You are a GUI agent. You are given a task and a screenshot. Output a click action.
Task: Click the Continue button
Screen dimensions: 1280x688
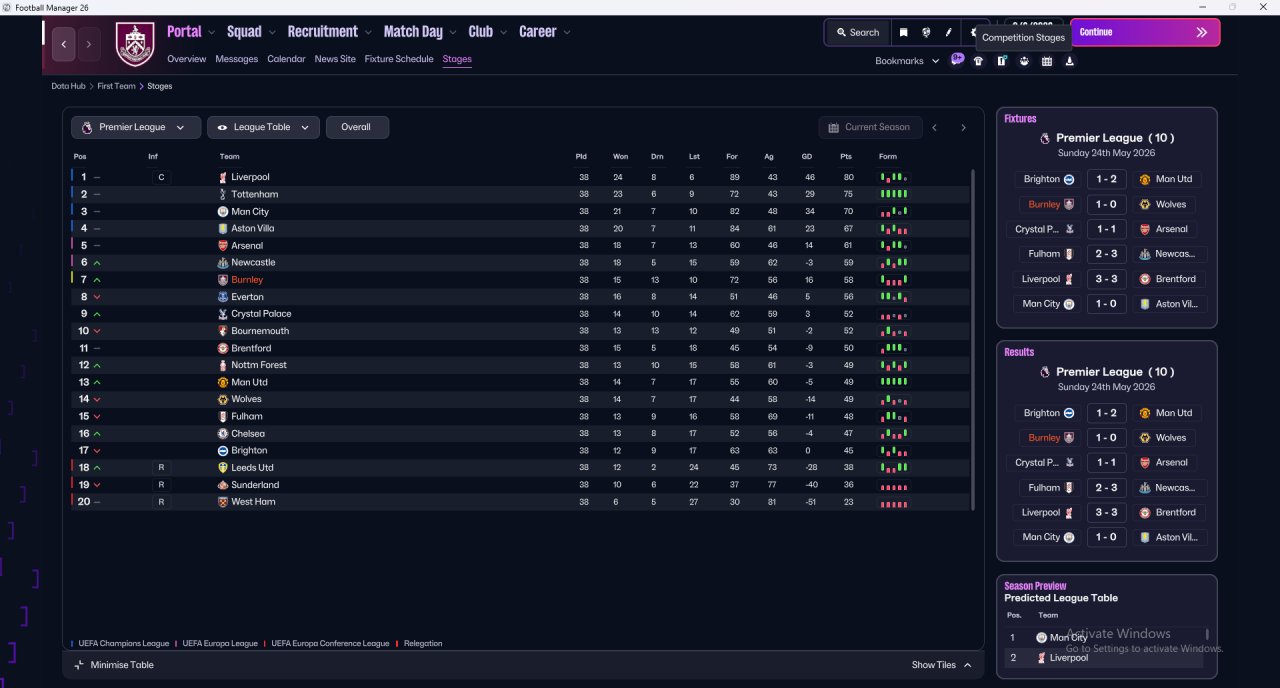point(1145,32)
